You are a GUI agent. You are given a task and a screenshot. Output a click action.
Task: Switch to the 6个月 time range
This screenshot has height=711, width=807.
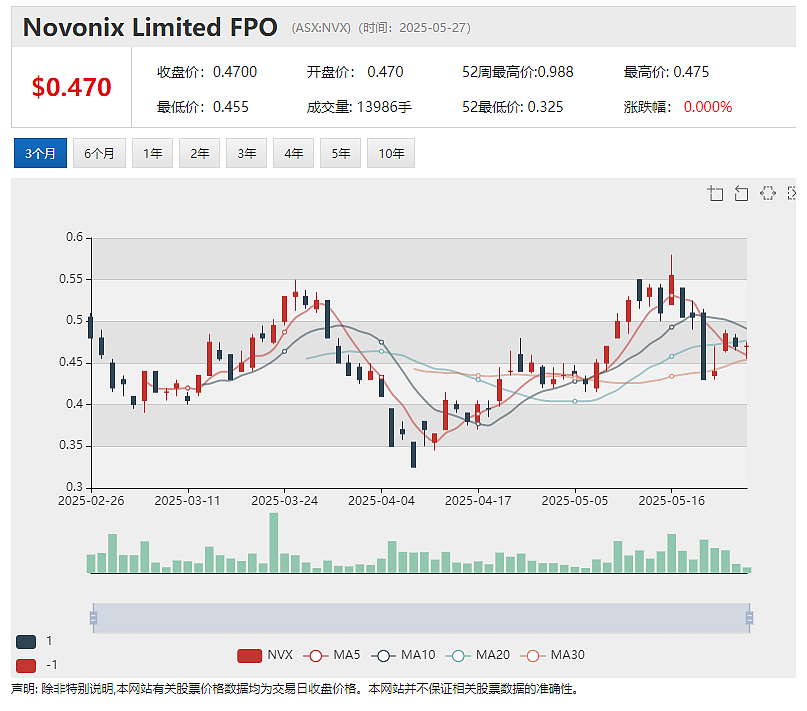click(x=99, y=153)
